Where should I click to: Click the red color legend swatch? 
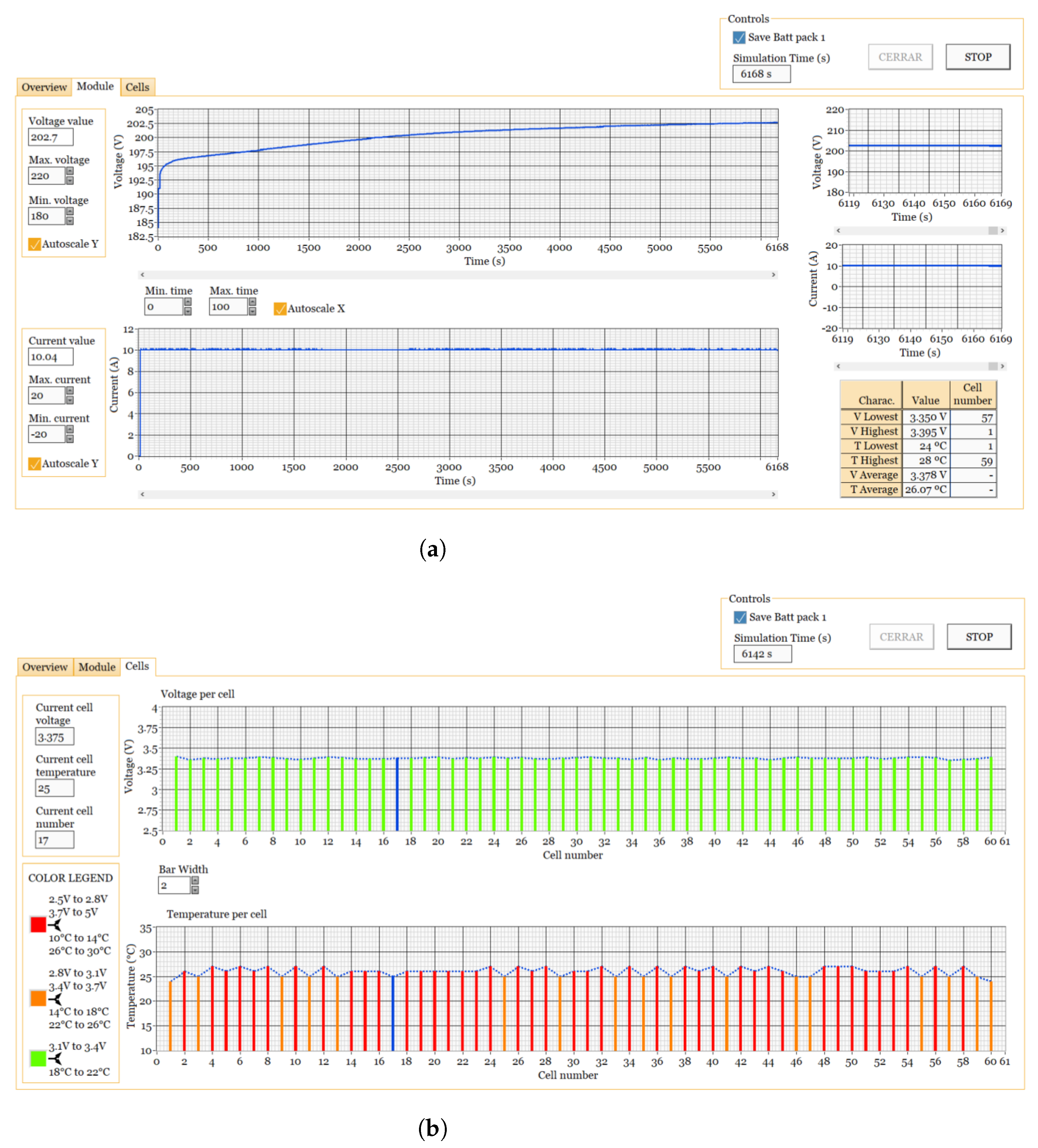coord(38,924)
